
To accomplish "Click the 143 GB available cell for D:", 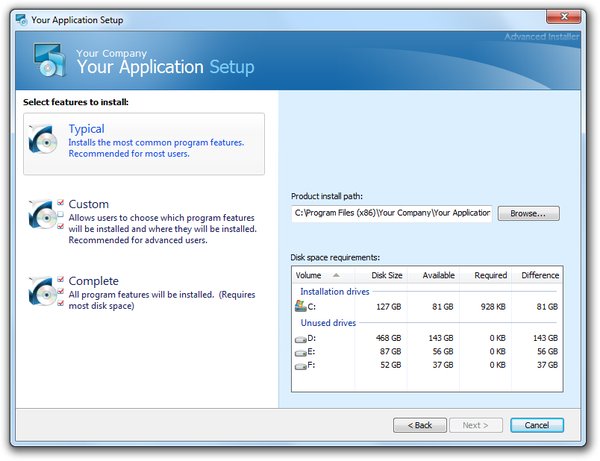I will 441,338.
